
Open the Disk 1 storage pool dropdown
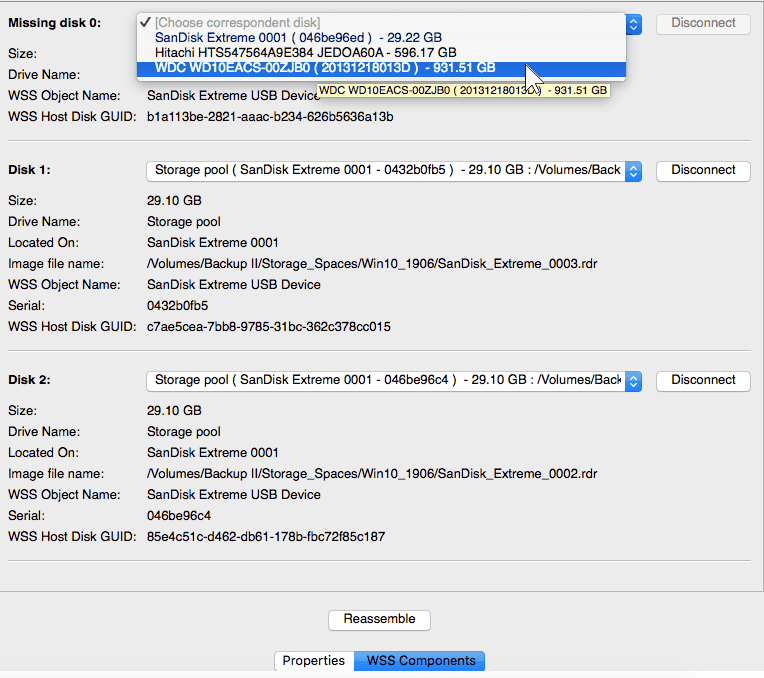394,171
